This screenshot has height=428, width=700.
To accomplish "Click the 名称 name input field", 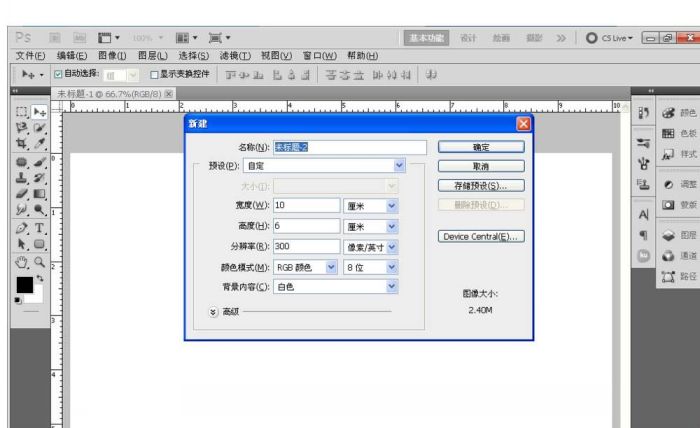I will pyautogui.click(x=350, y=147).
